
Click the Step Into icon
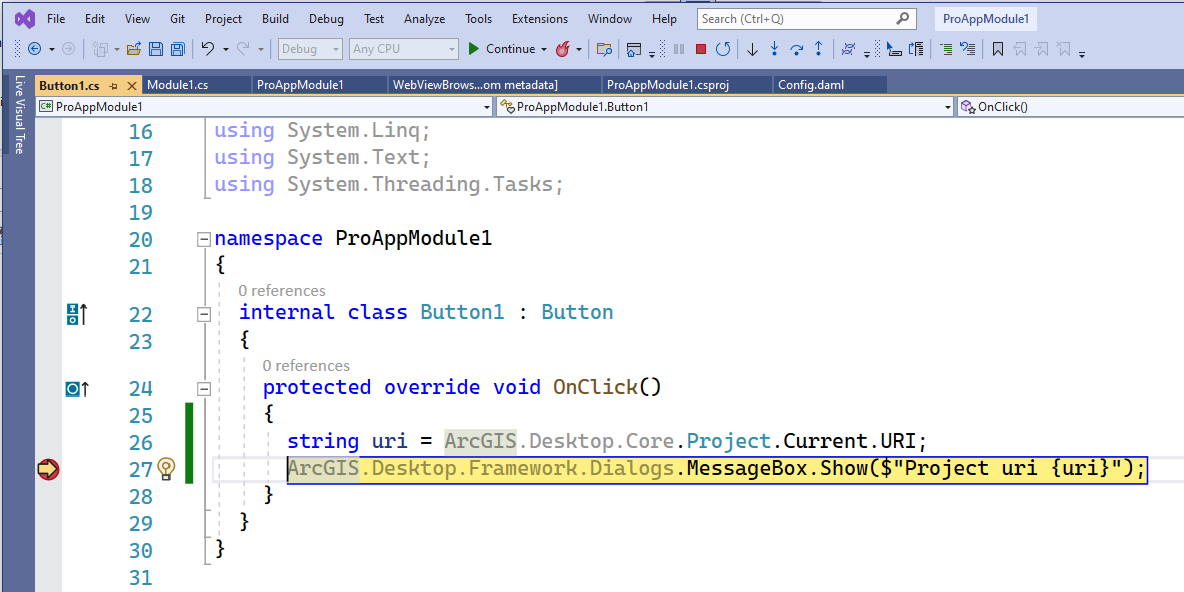774,47
